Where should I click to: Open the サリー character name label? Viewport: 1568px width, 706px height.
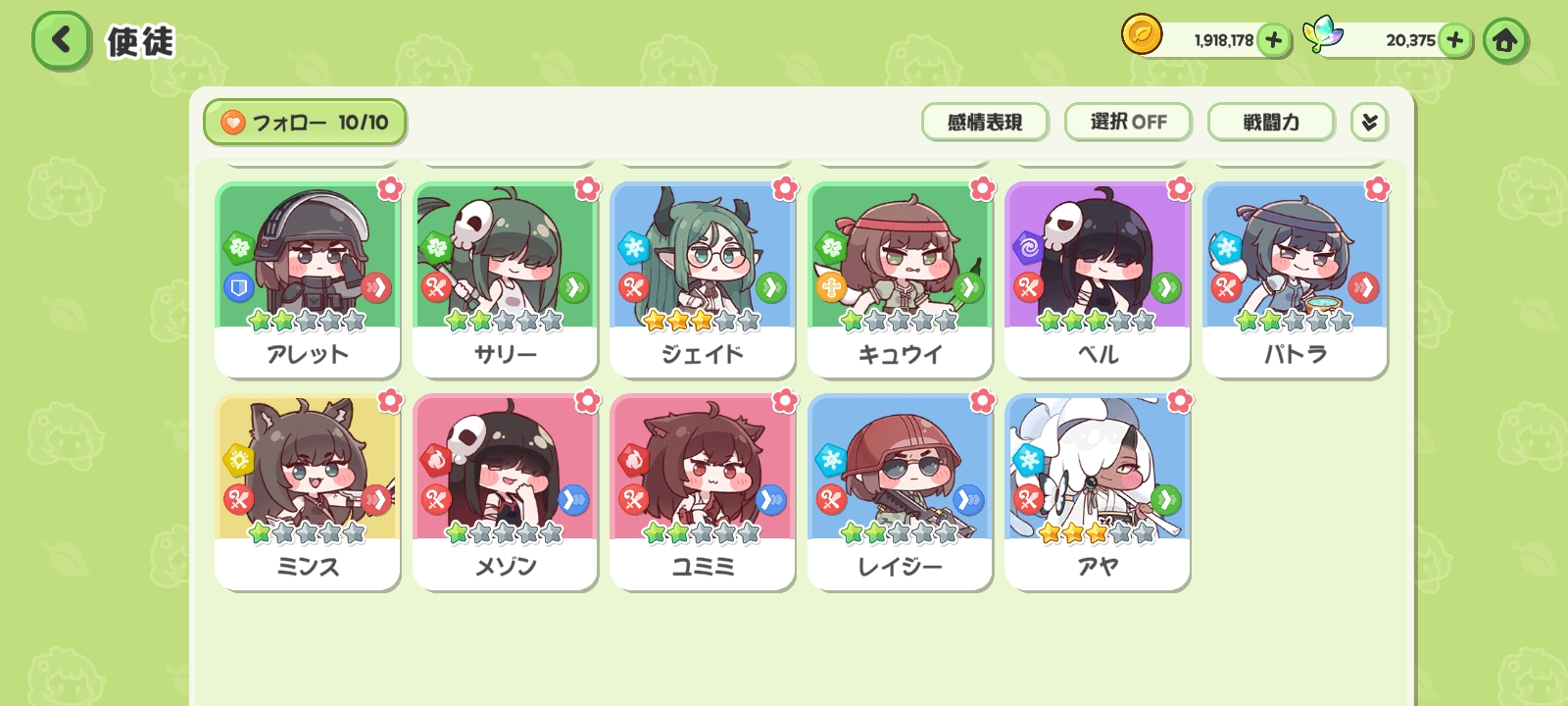[506, 354]
